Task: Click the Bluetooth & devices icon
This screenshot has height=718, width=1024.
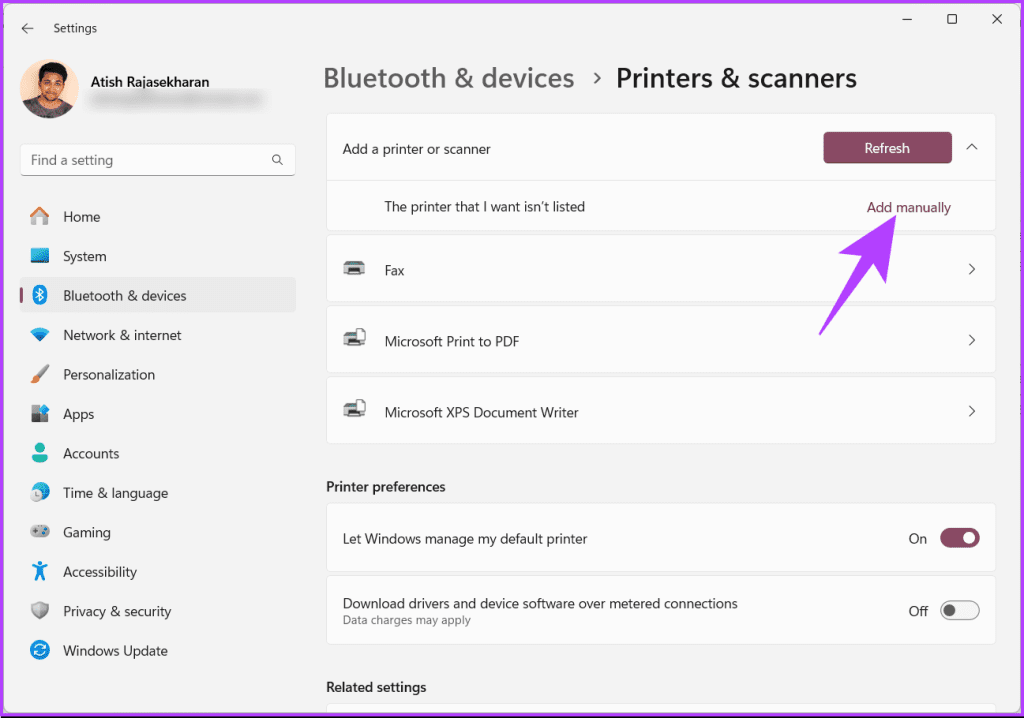Action: (40, 295)
